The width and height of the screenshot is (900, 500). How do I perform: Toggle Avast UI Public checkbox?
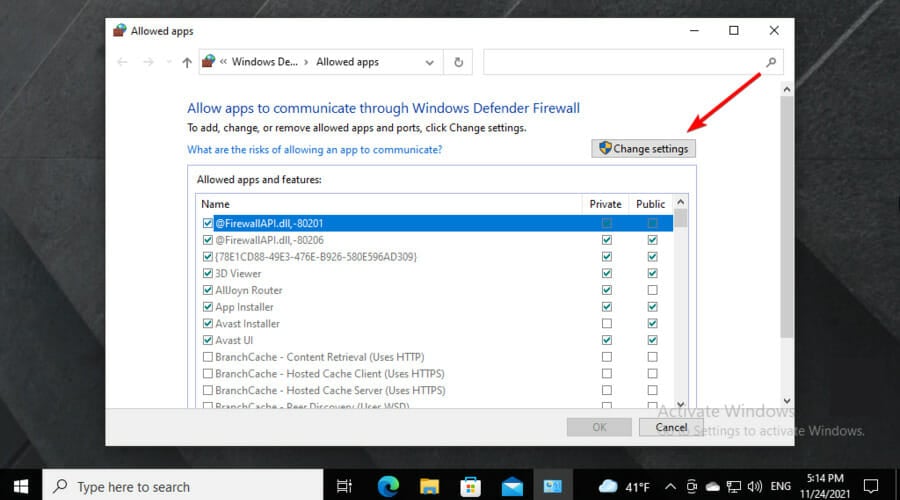653,340
